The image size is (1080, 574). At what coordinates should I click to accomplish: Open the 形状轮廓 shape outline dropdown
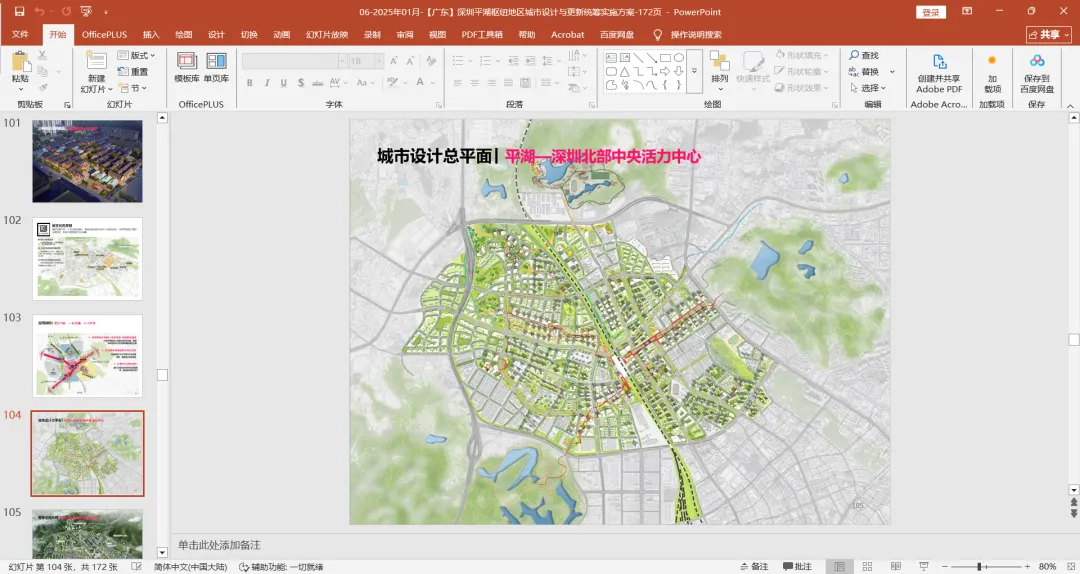click(x=802, y=72)
